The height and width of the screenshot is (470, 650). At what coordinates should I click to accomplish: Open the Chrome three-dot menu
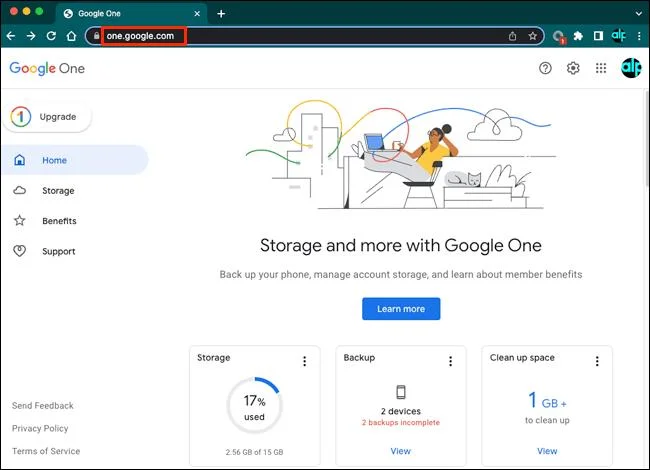pos(639,36)
